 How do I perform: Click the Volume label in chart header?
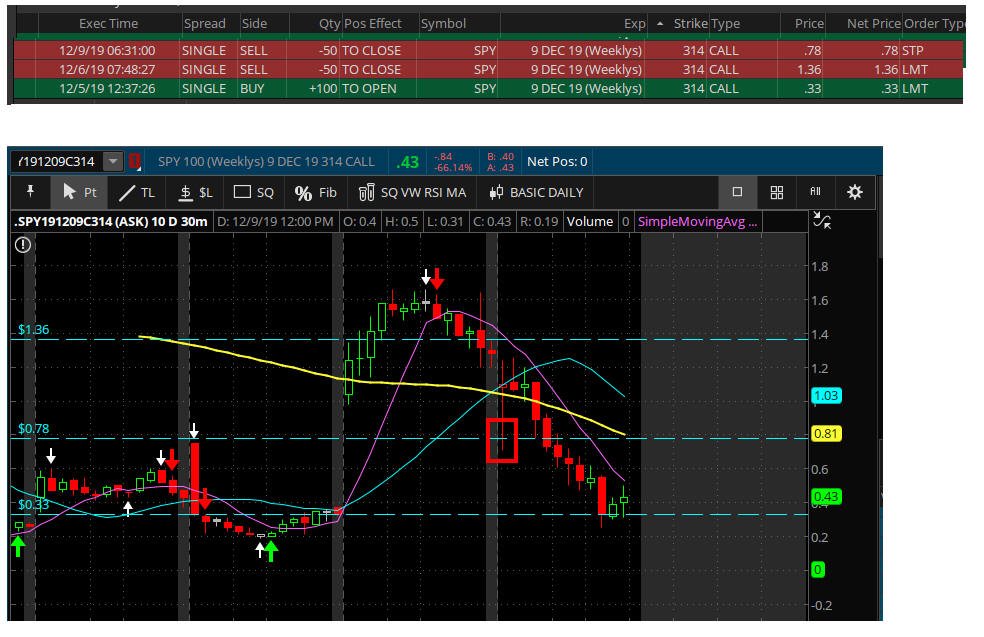pyautogui.click(x=589, y=222)
